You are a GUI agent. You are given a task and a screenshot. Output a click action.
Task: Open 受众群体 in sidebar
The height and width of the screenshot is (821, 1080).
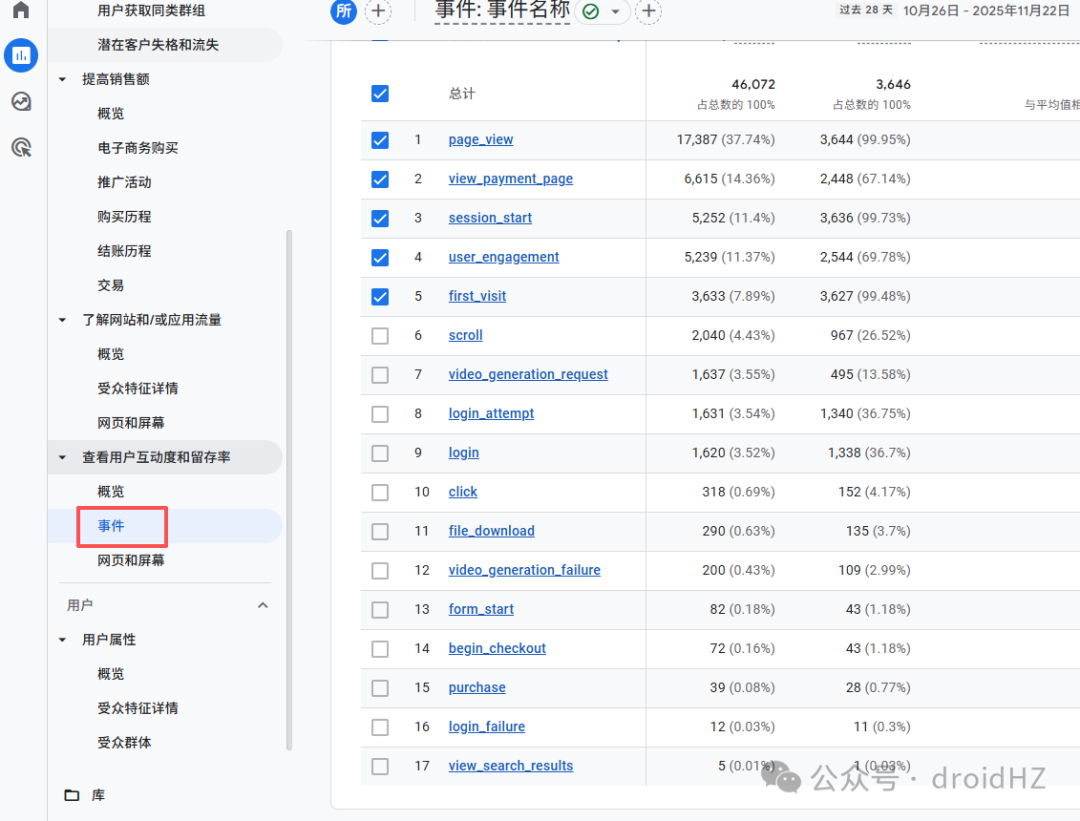[124, 742]
